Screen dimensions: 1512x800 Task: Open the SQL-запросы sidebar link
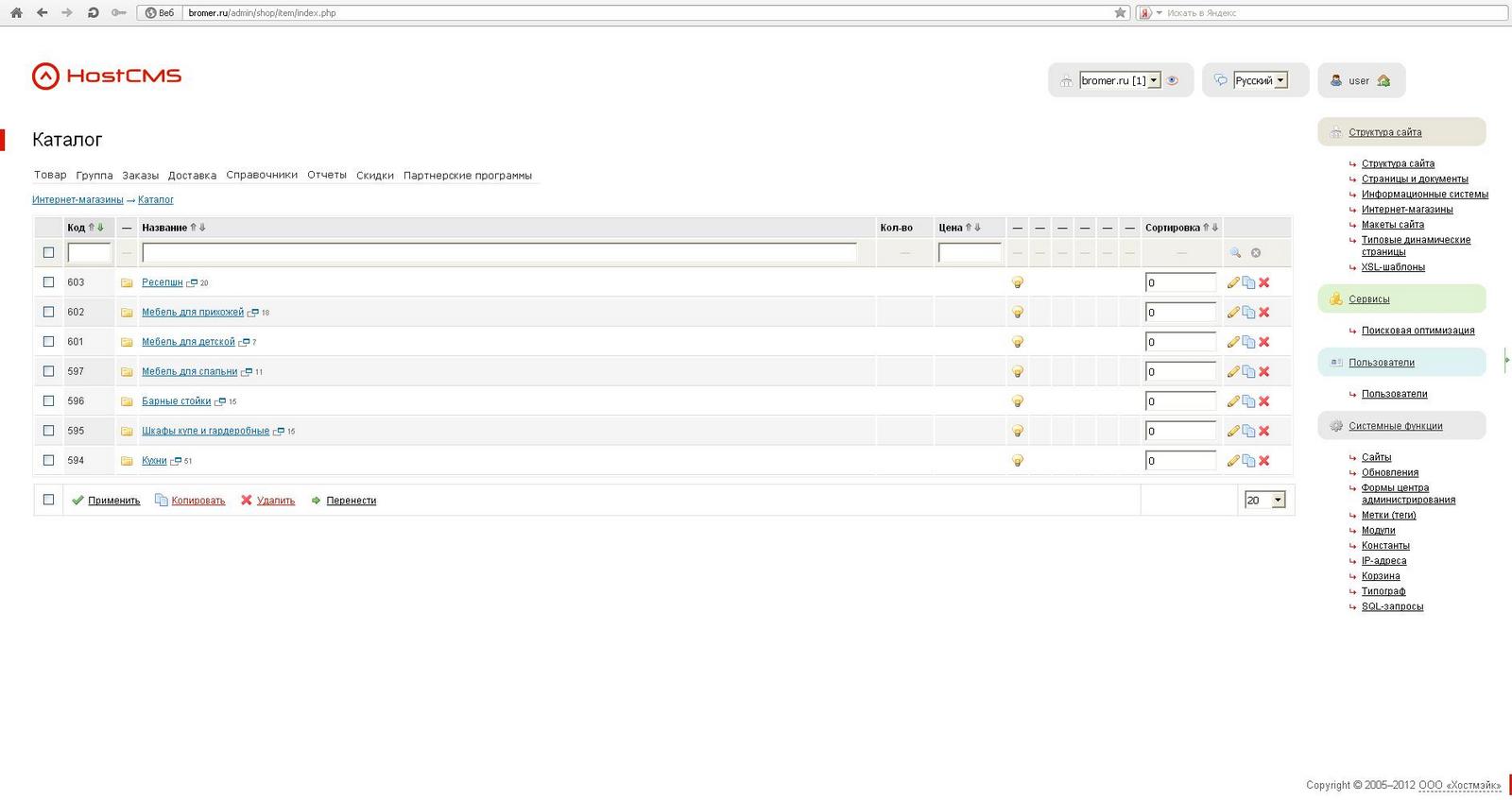tap(1392, 606)
